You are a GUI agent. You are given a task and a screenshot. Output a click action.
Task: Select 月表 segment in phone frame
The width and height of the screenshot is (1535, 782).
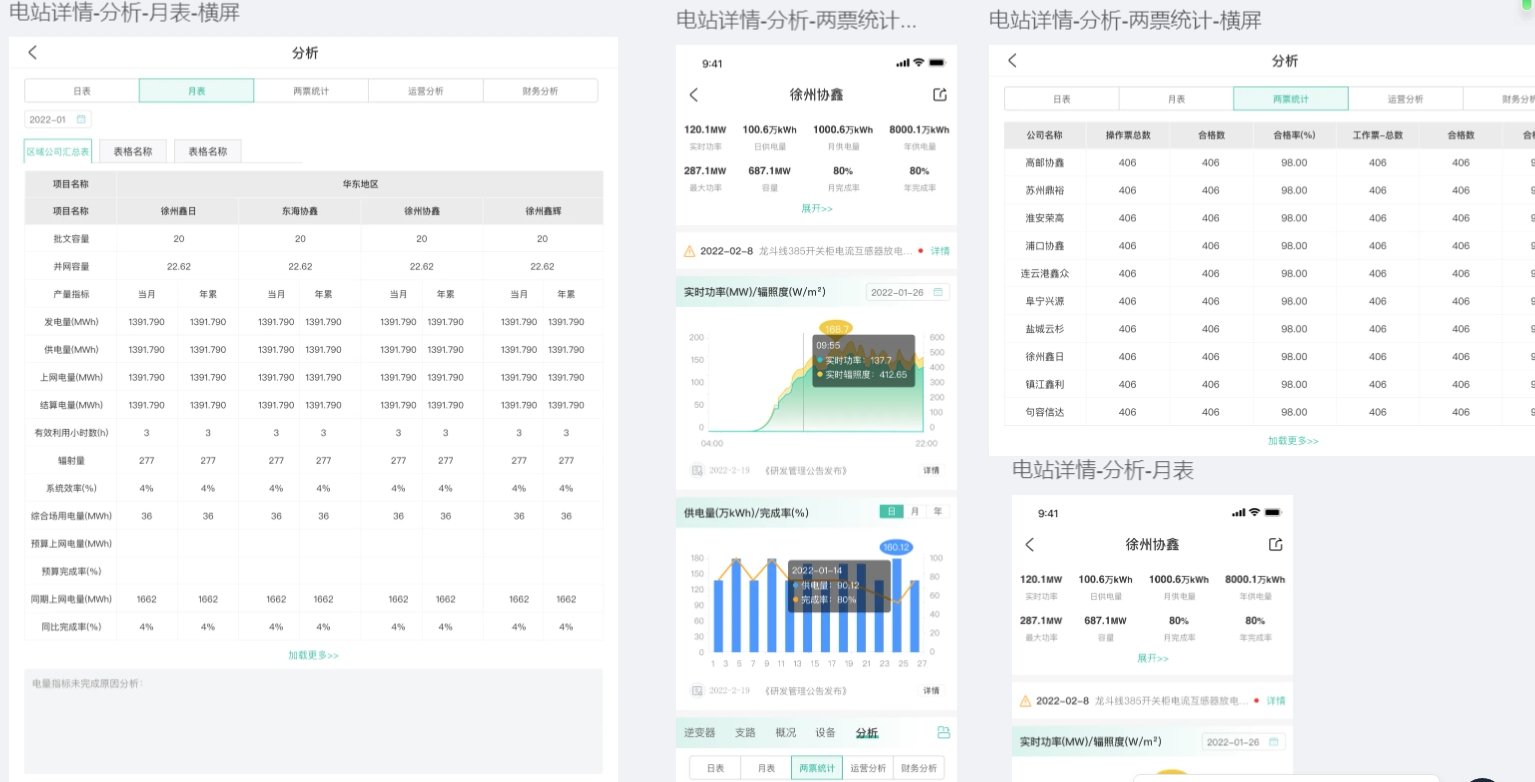coord(766,768)
